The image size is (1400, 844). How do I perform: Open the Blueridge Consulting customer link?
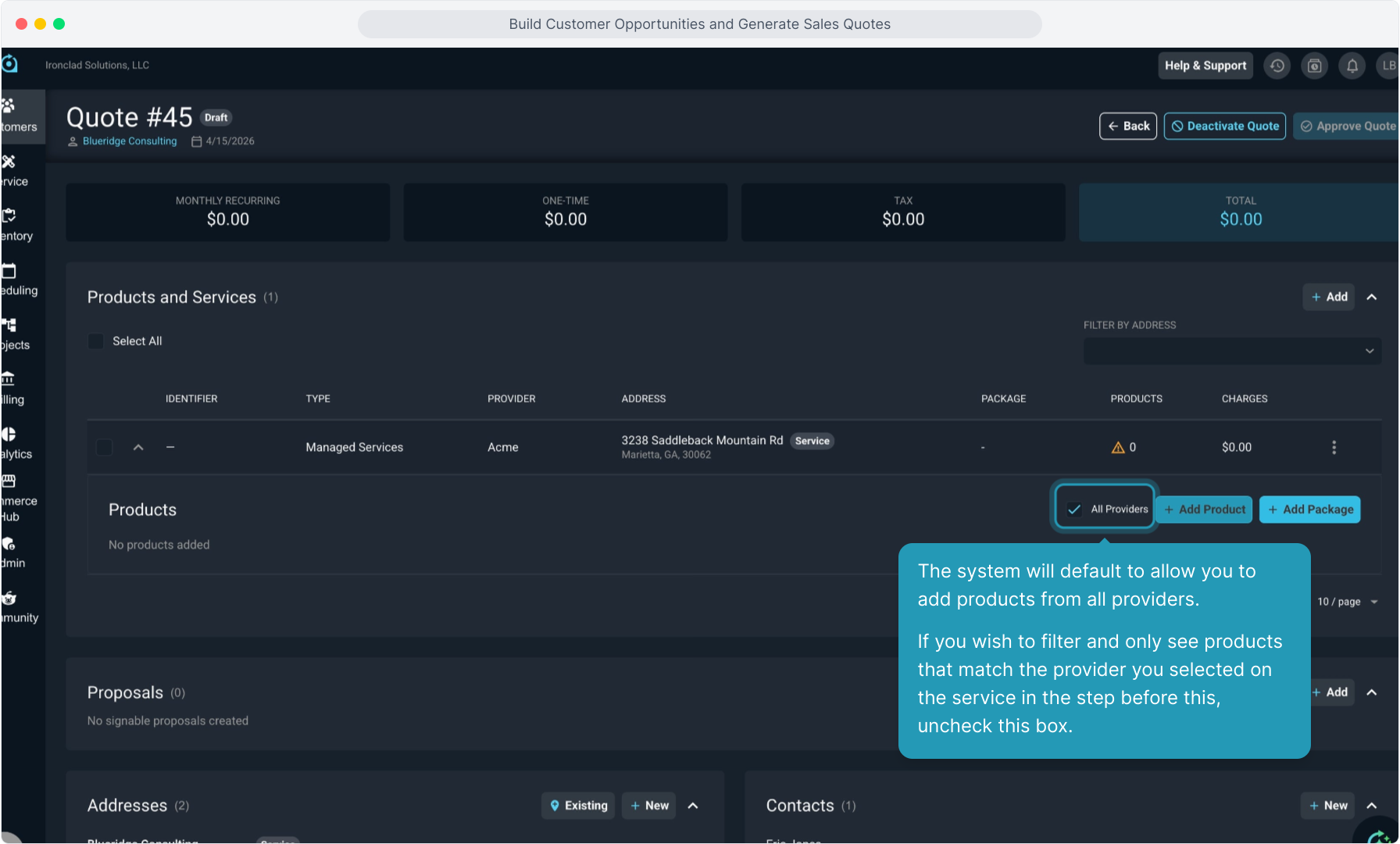pyautogui.click(x=130, y=141)
